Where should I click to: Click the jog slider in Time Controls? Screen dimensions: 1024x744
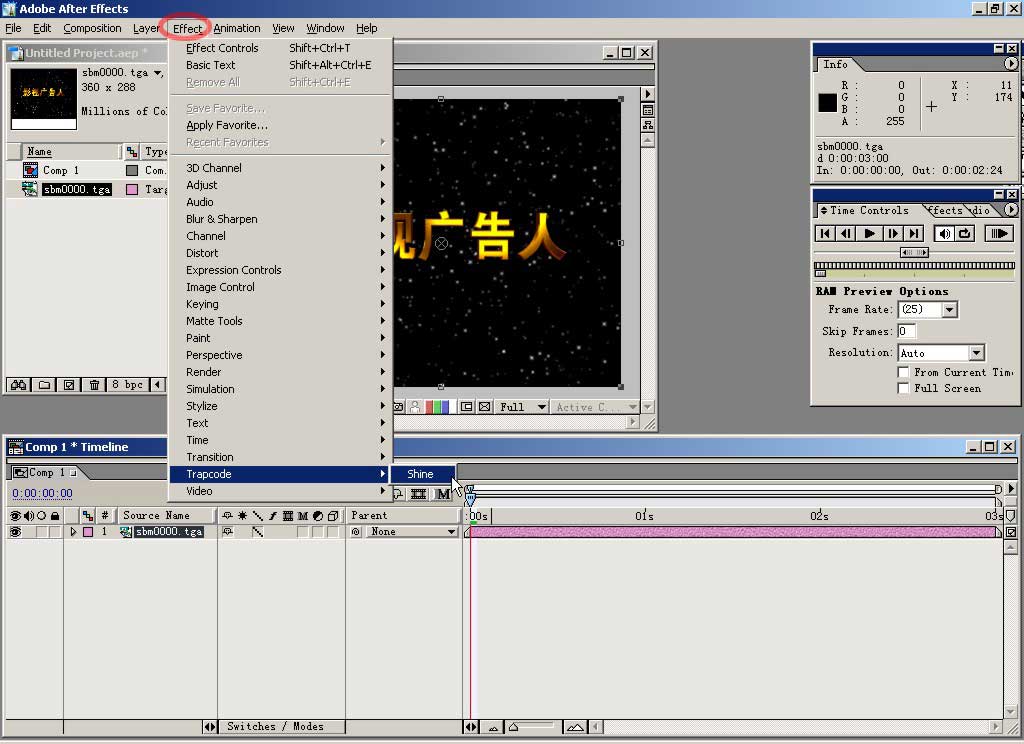(x=914, y=253)
